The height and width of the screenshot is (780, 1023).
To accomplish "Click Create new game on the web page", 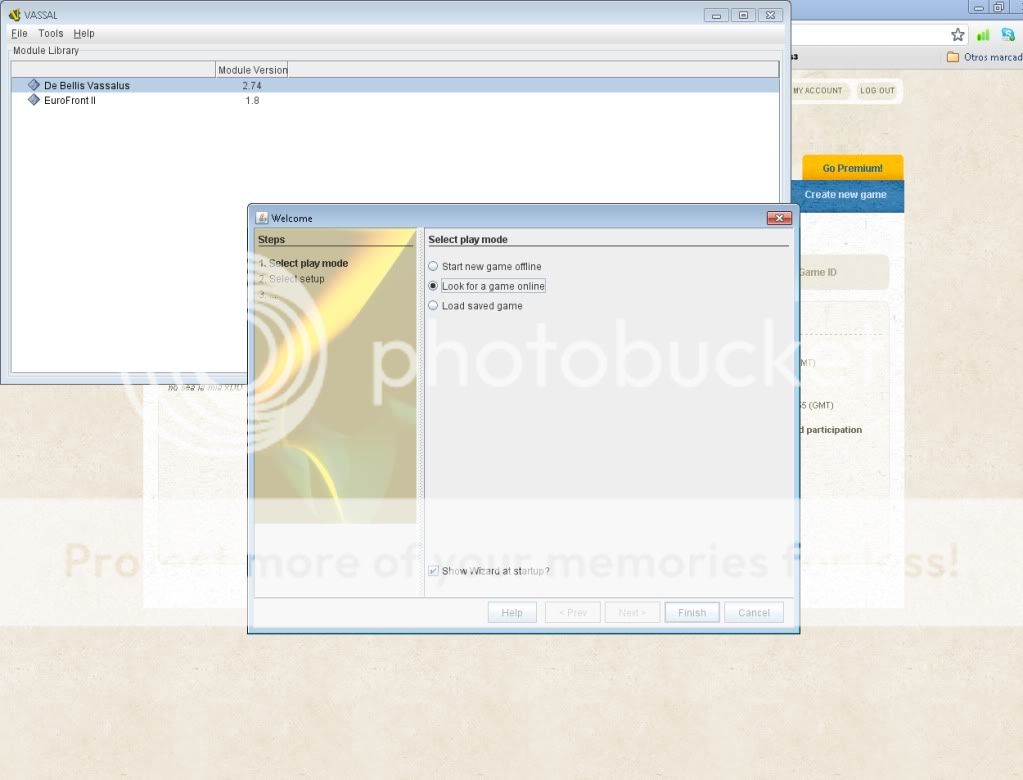I will coord(845,195).
